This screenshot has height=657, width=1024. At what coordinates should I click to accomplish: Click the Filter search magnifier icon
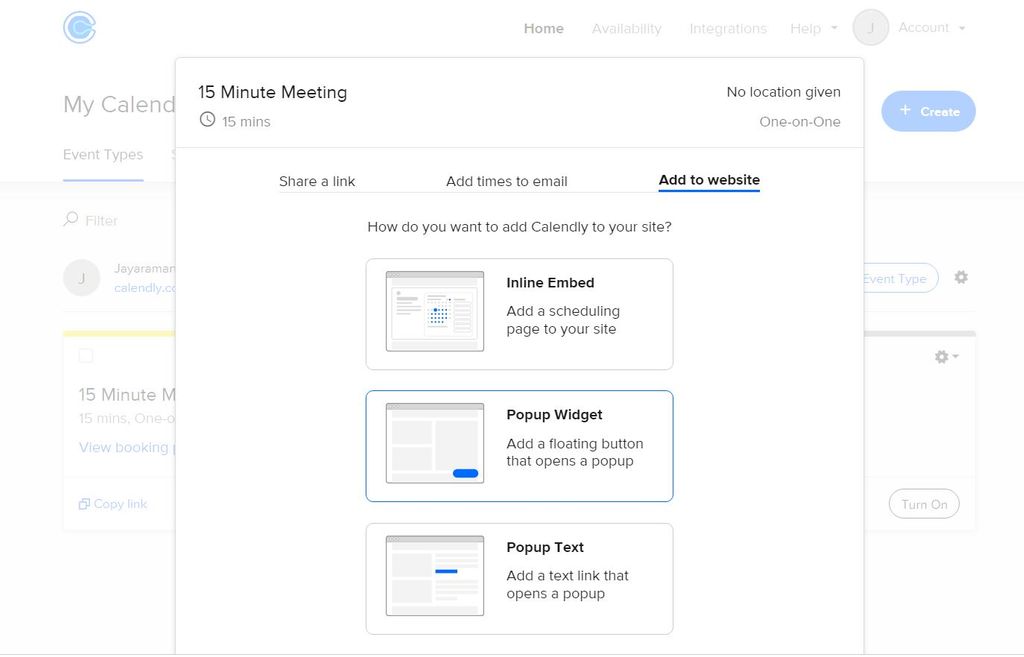click(70, 219)
